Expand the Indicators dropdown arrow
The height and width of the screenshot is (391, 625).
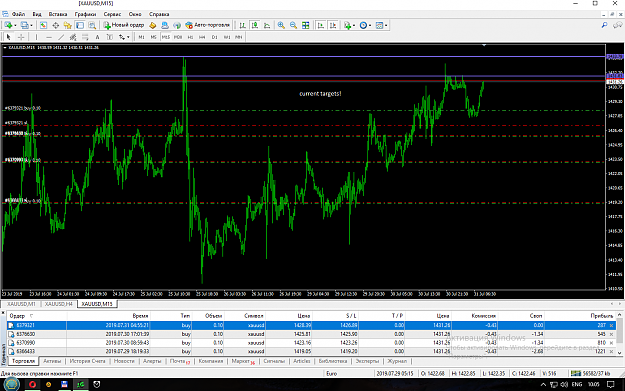(x=354, y=25)
